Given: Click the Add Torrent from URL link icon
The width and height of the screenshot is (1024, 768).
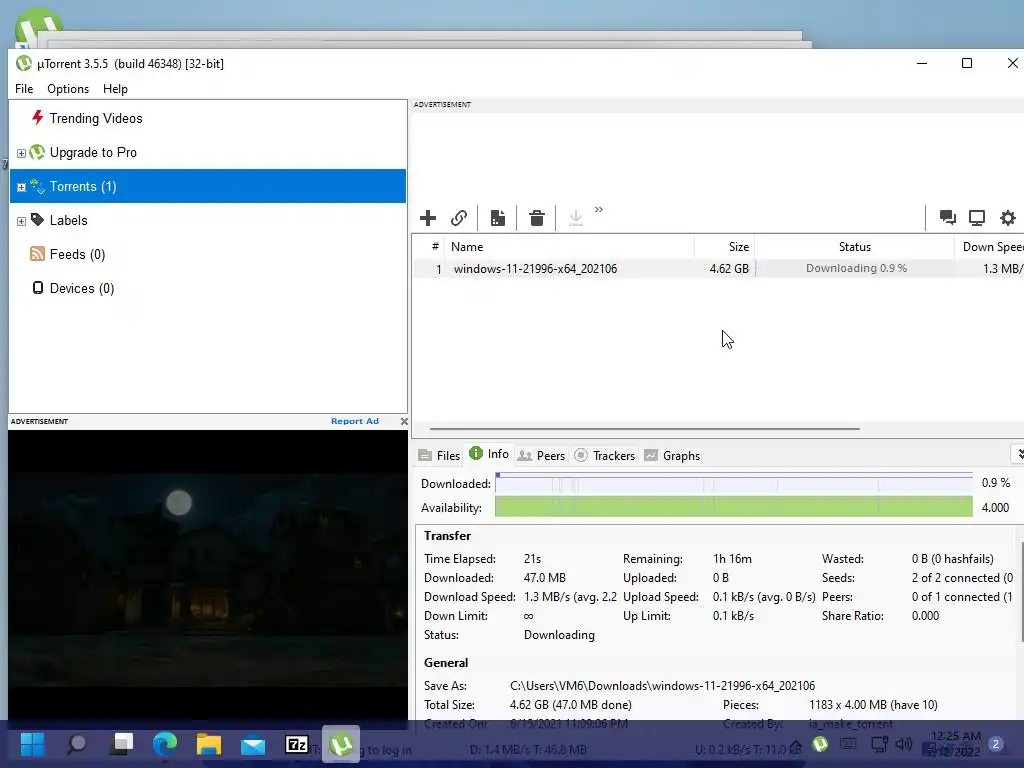Looking at the screenshot, I should [459, 218].
